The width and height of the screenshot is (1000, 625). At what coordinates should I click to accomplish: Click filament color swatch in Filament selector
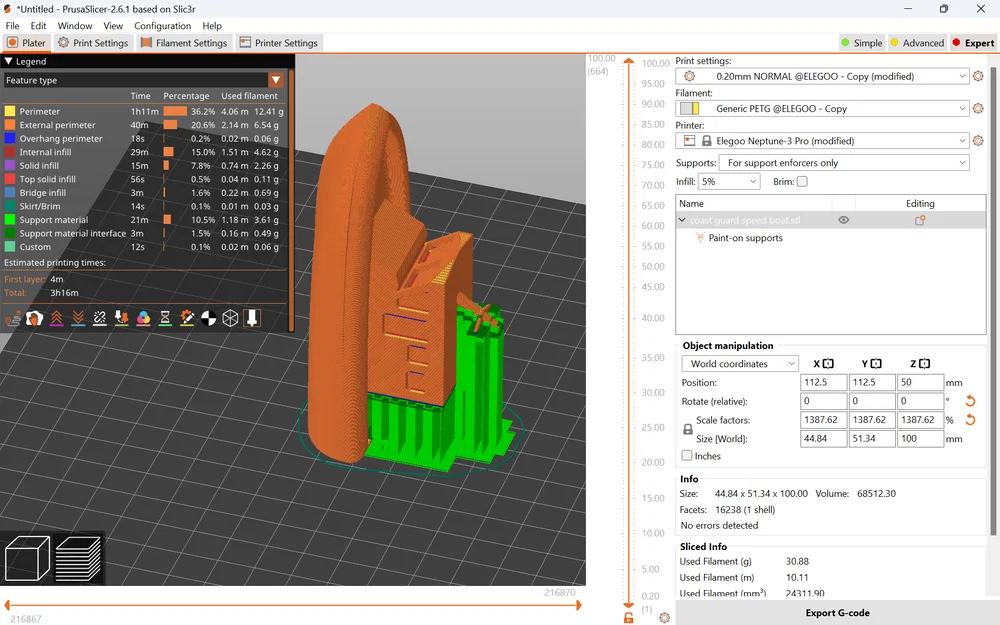click(x=689, y=108)
